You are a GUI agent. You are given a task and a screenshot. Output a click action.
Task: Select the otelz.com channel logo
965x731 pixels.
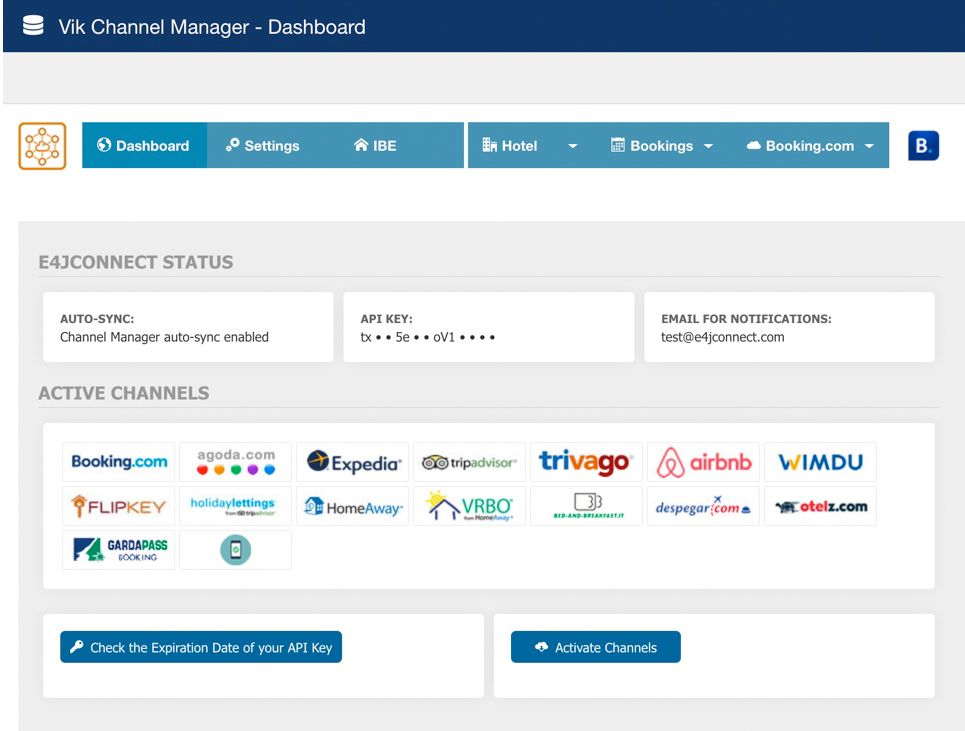pyautogui.click(x=820, y=506)
